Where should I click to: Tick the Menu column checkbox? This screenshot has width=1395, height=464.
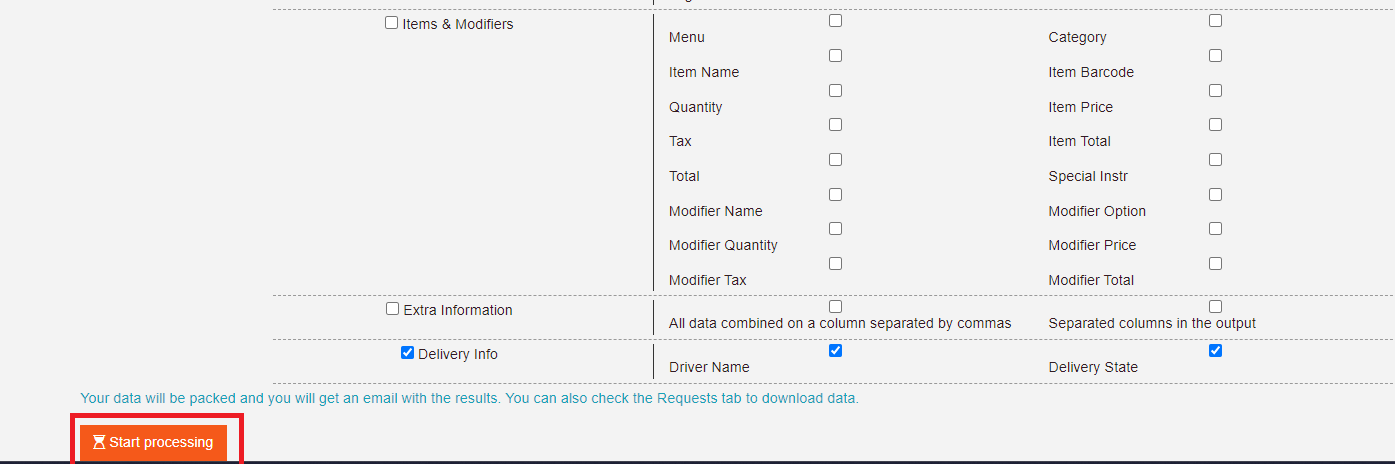tap(835, 20)
